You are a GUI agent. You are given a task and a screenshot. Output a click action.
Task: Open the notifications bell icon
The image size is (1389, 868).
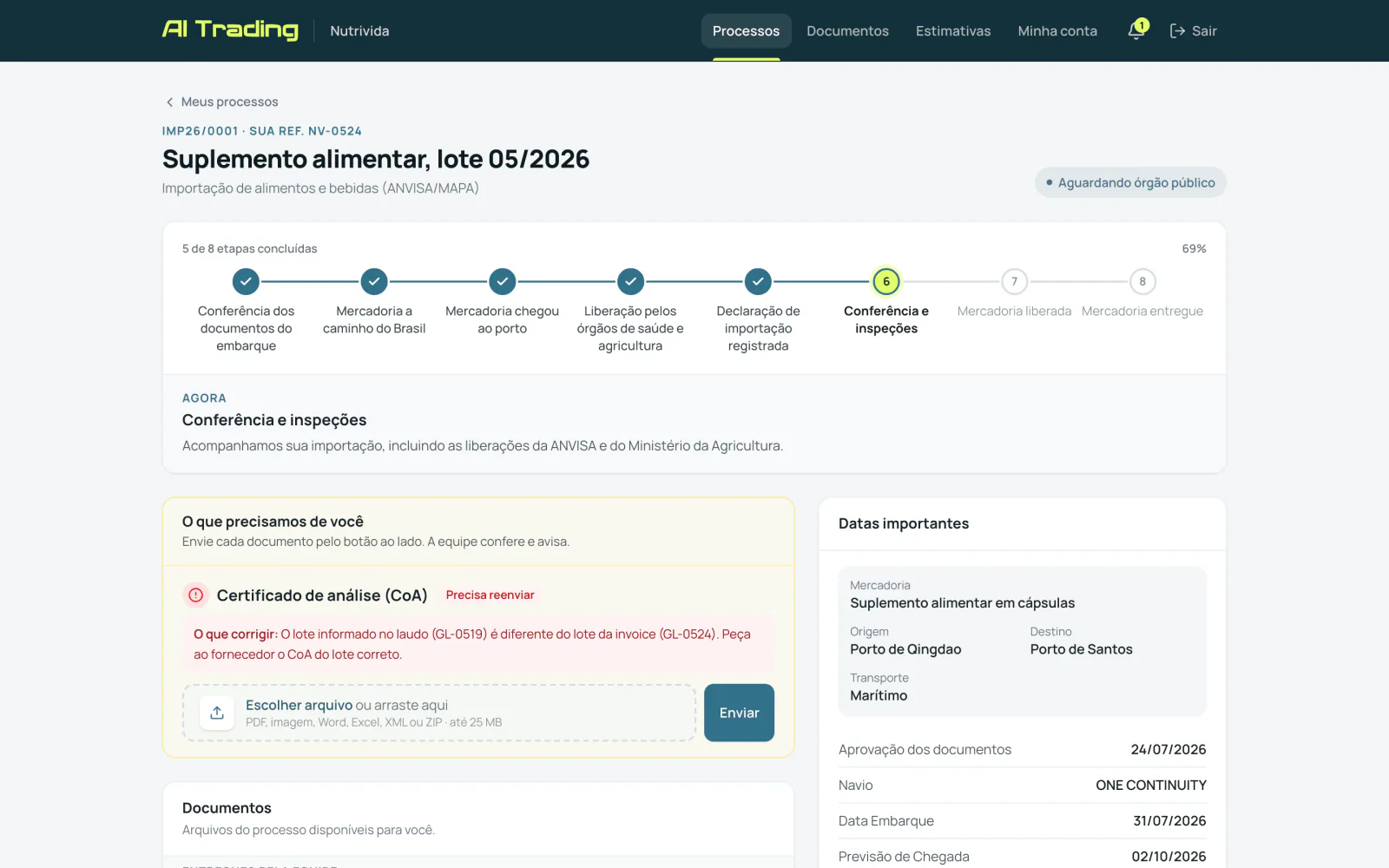coord(1136,31)
